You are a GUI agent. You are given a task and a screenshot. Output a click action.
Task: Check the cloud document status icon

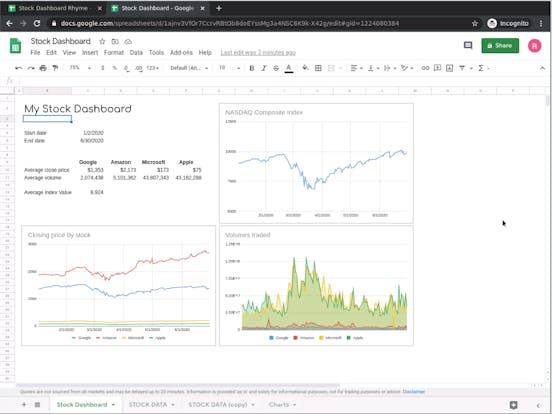tap(128, 42)
